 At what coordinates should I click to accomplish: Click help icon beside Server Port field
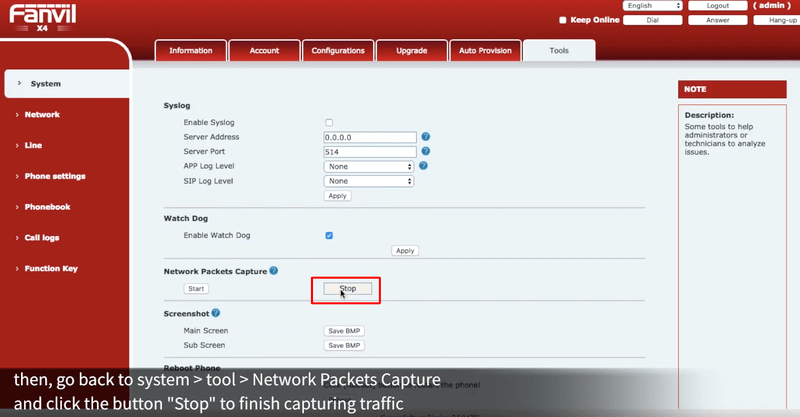pyautogui.click(x=425, y=151)
